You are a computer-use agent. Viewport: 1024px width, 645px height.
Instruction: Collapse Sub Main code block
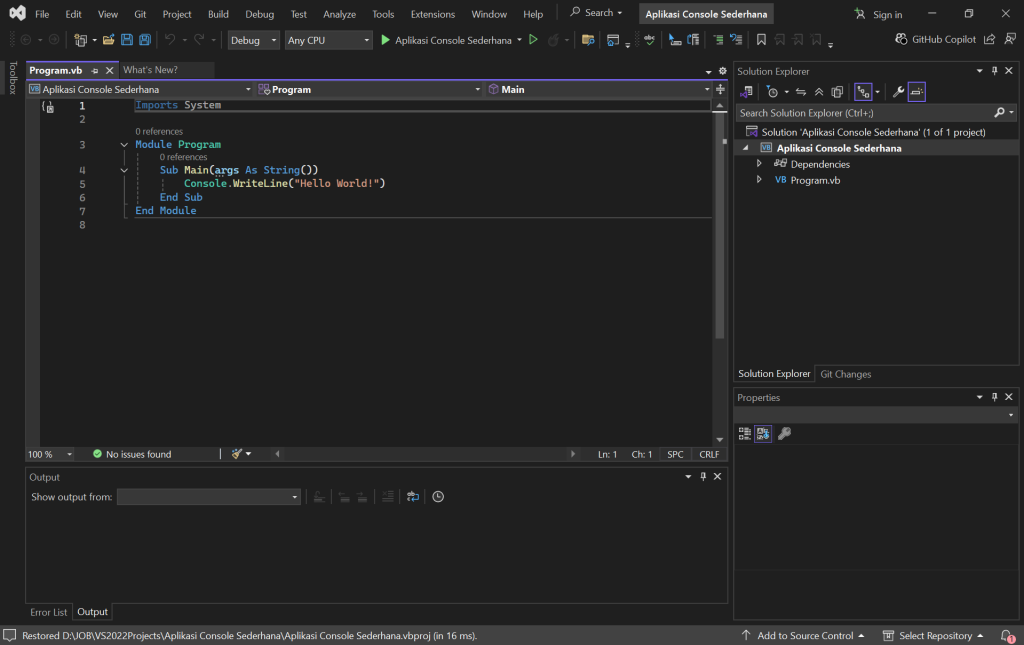[124, 170]
